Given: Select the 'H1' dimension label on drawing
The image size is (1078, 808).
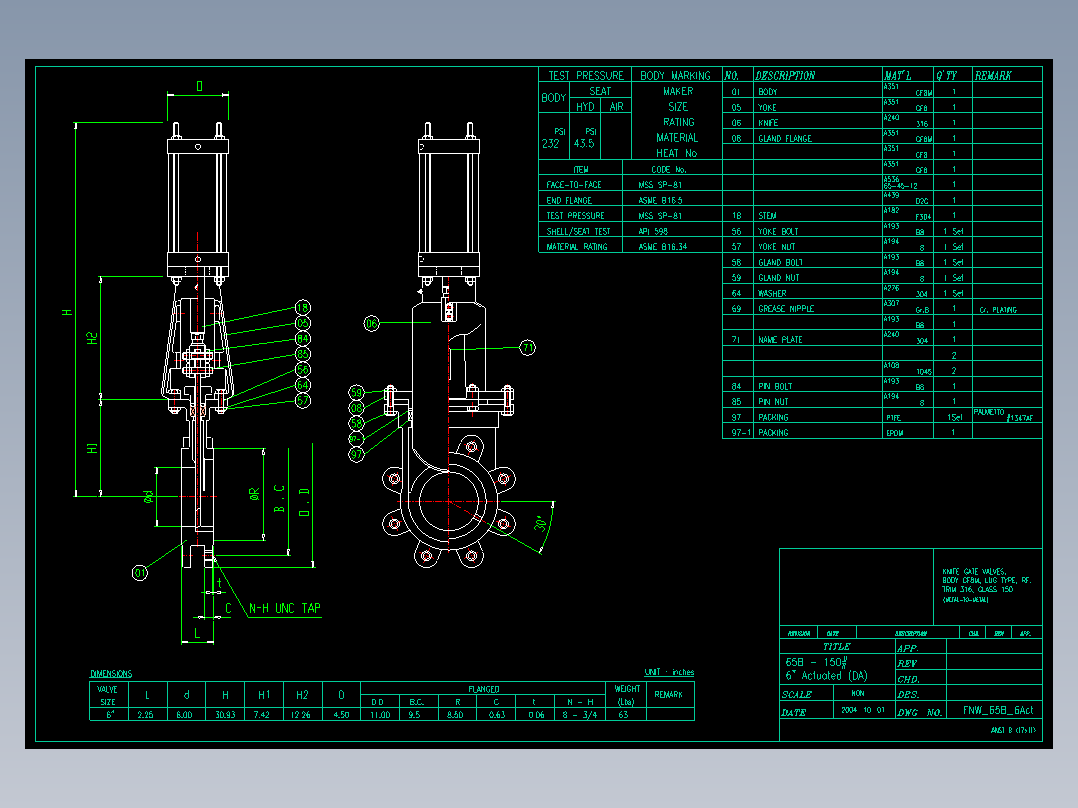Looking at the screenshot, I should [93, 448].
